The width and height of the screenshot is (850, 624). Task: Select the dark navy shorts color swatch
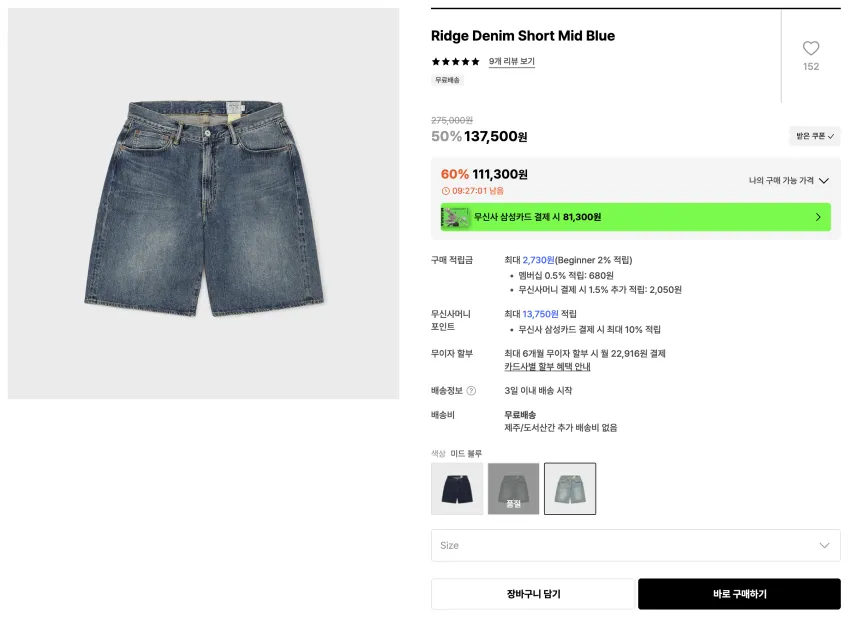457,488
